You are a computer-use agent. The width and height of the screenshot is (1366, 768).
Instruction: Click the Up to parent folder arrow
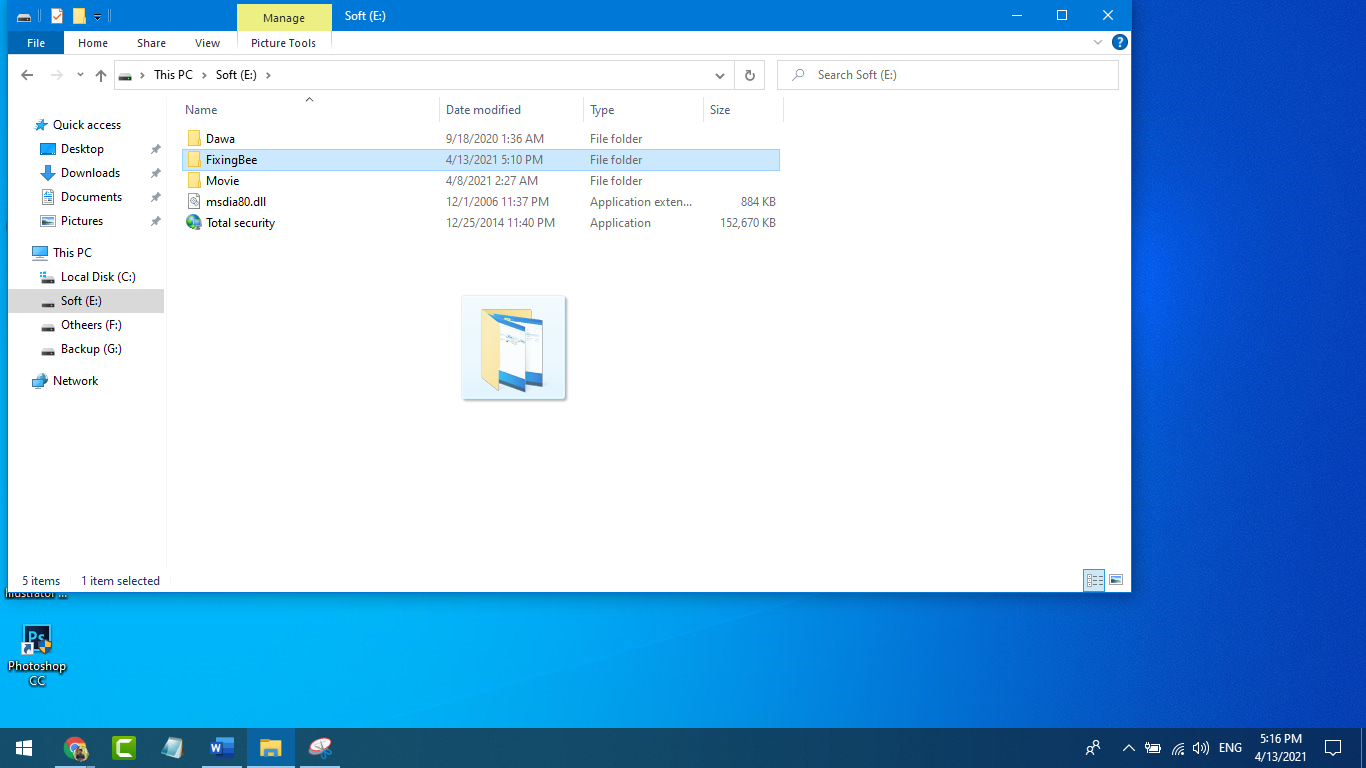coord(101,75)
